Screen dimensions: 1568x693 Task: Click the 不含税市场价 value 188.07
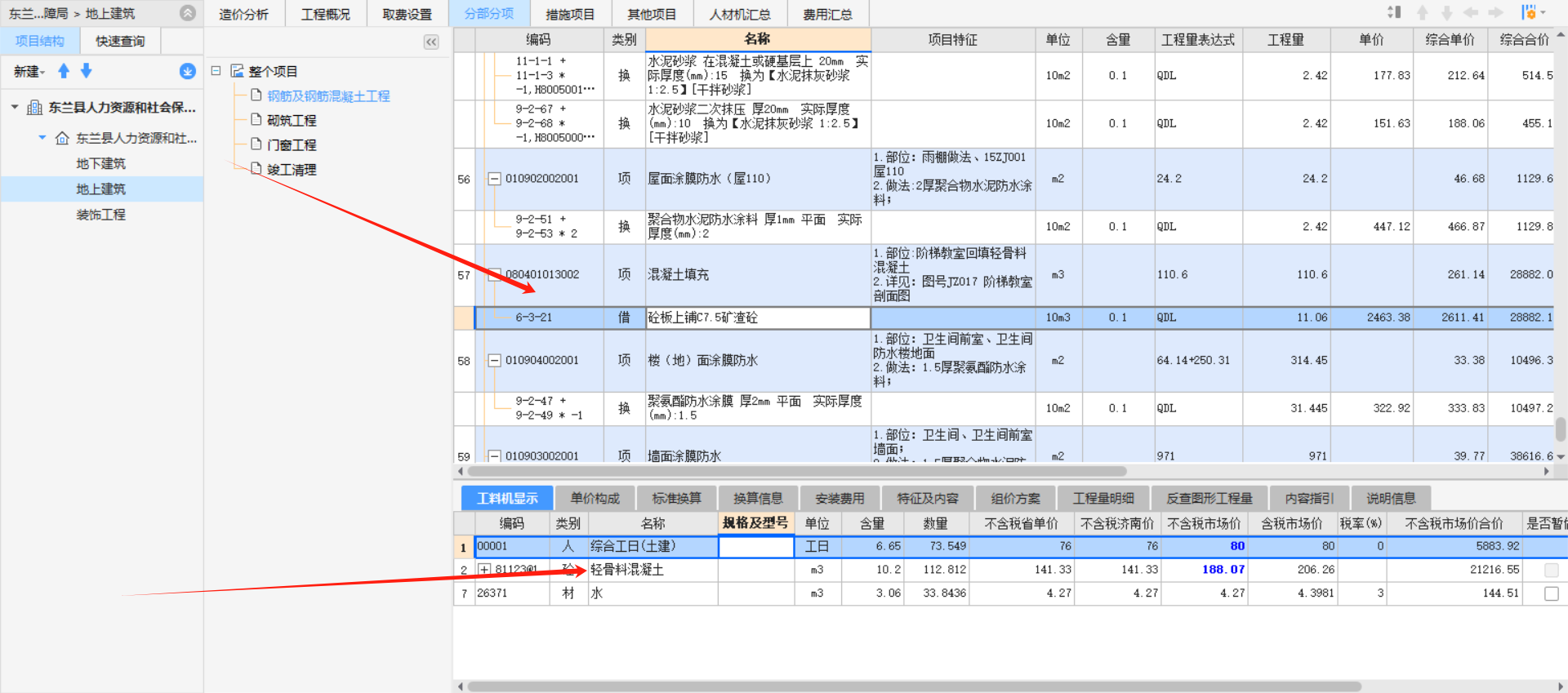click(x=1223, y=570)
